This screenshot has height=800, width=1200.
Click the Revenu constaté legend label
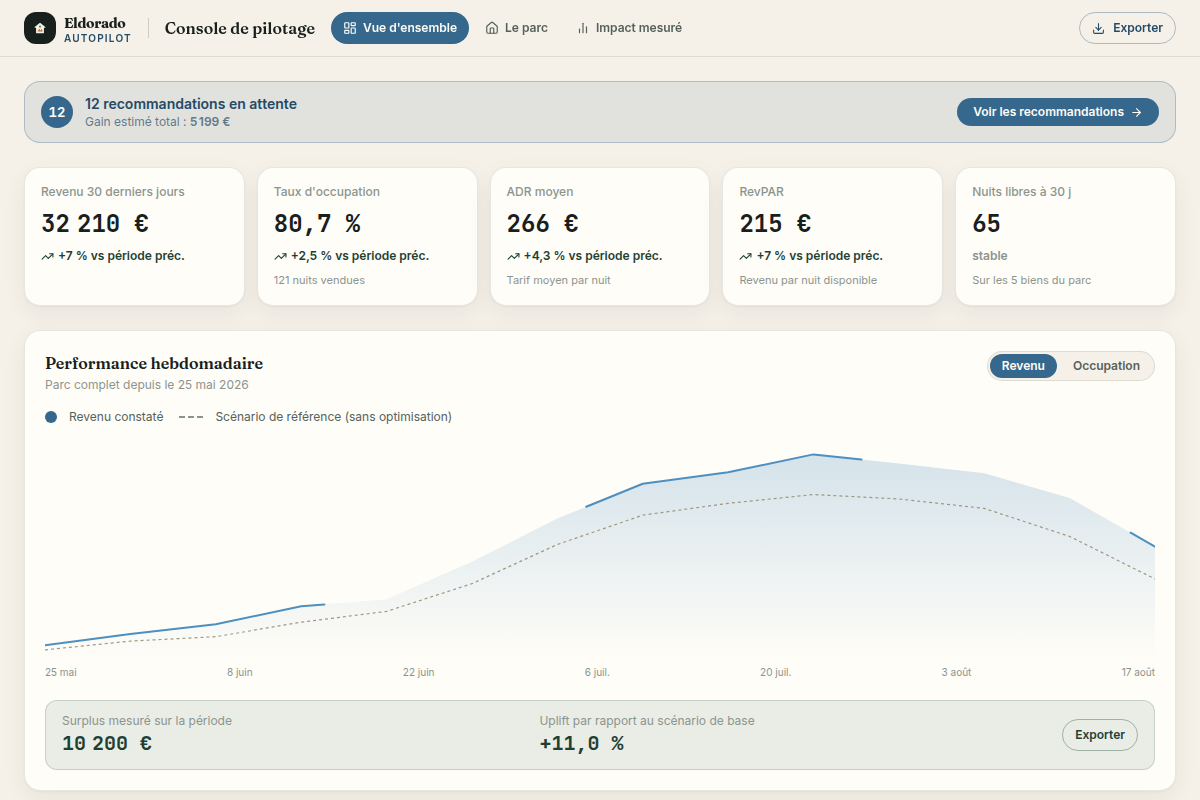116,417
